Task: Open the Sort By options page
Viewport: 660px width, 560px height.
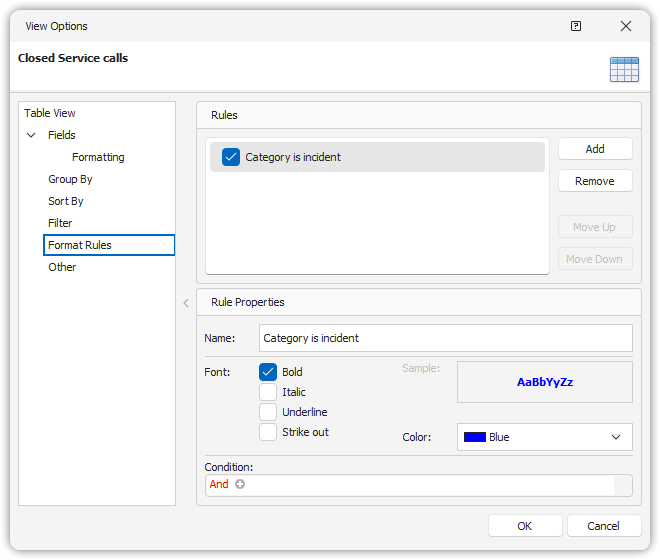Action: pos(66,201)
